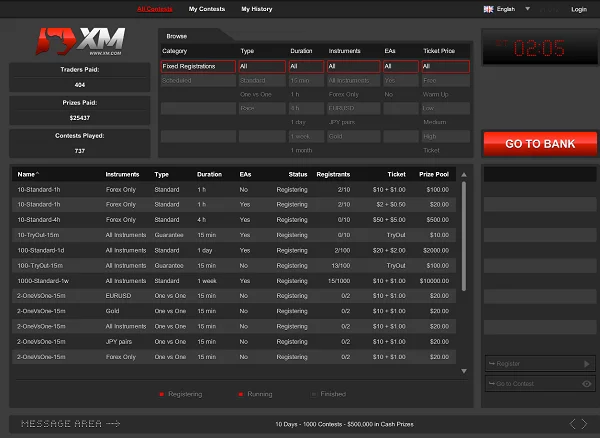Sort contests by Prize Pool column
The image size is (600, 438).
point(434,174)
